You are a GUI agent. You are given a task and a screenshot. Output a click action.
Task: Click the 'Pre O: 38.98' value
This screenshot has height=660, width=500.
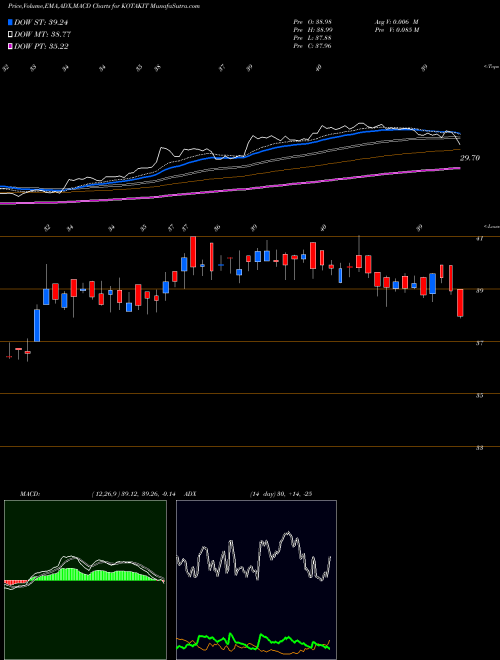coord(312,21)
